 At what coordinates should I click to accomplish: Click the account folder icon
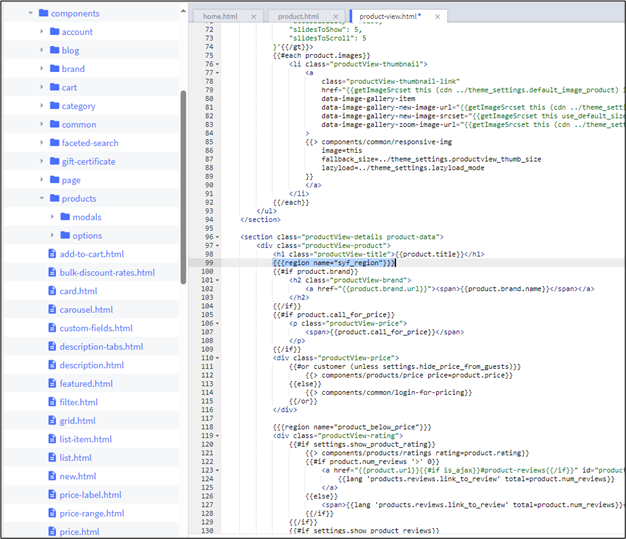click(x=54, y=32)
